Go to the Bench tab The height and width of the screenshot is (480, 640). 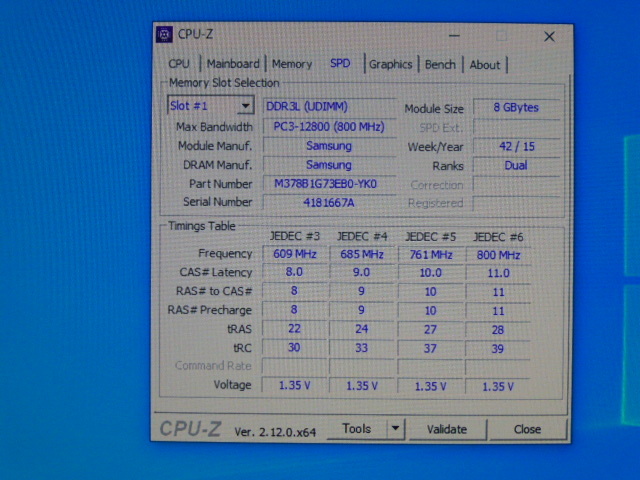(x=440, y=64)
